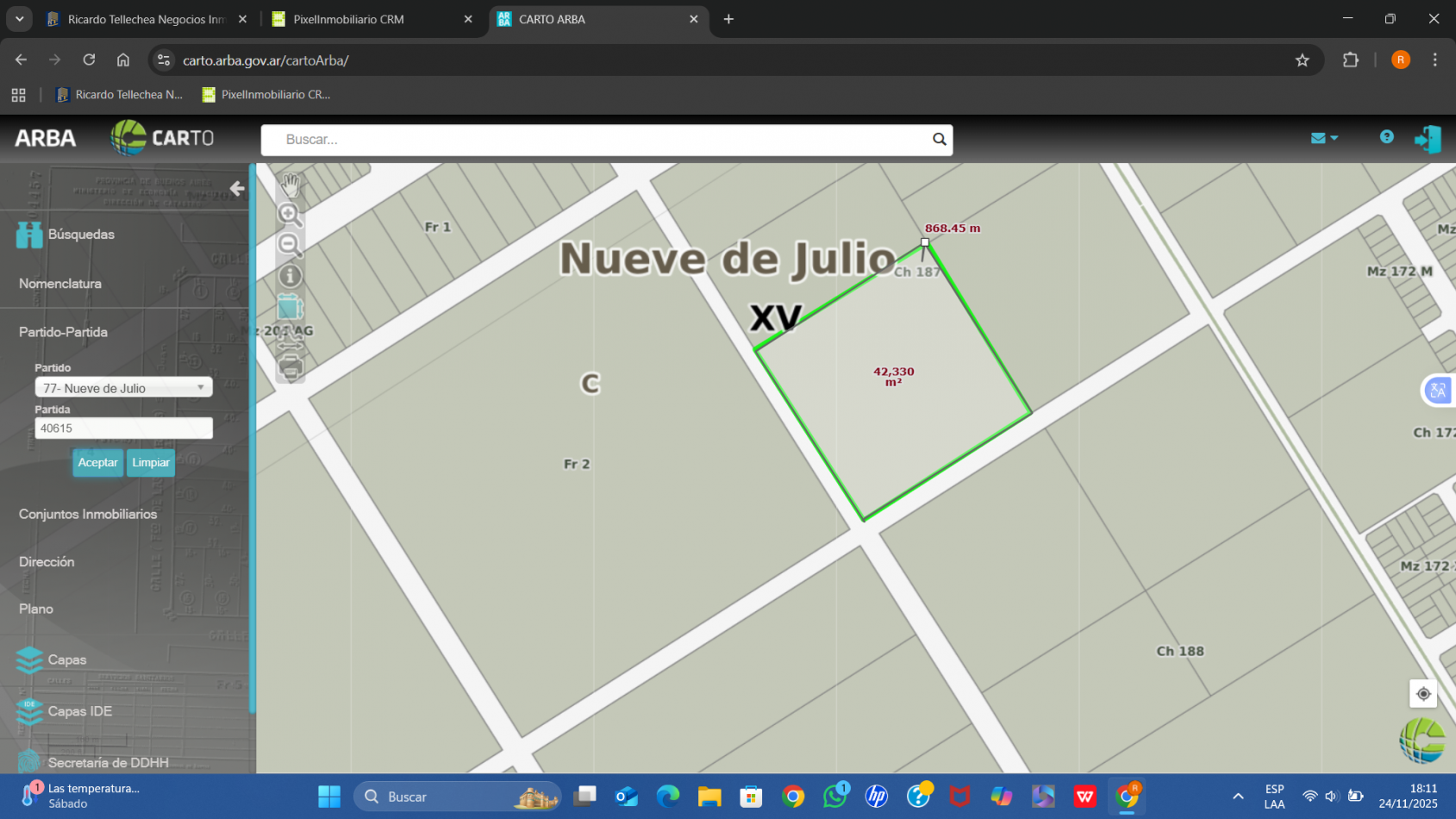Expand the Capas panel section
The image size is (1456, 819).
67,660
